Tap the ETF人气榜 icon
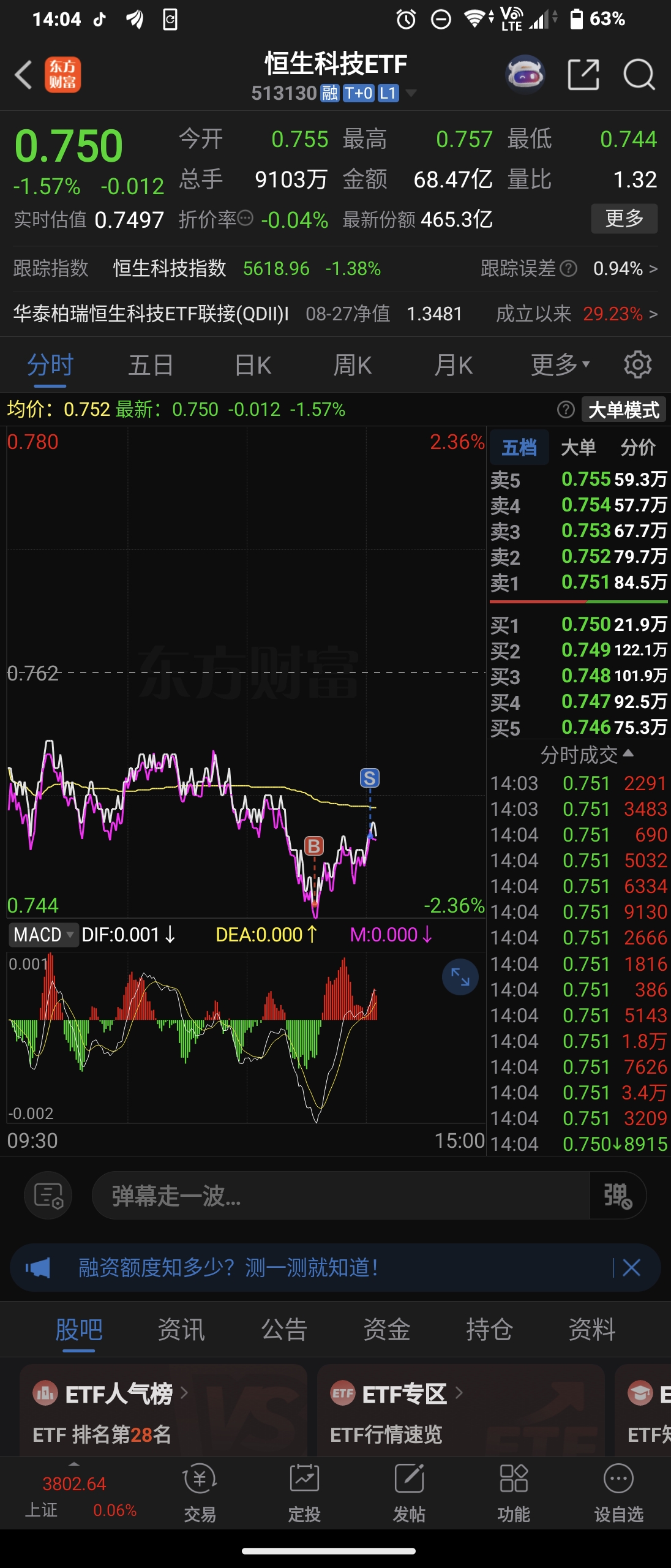 coord(45,1393)
